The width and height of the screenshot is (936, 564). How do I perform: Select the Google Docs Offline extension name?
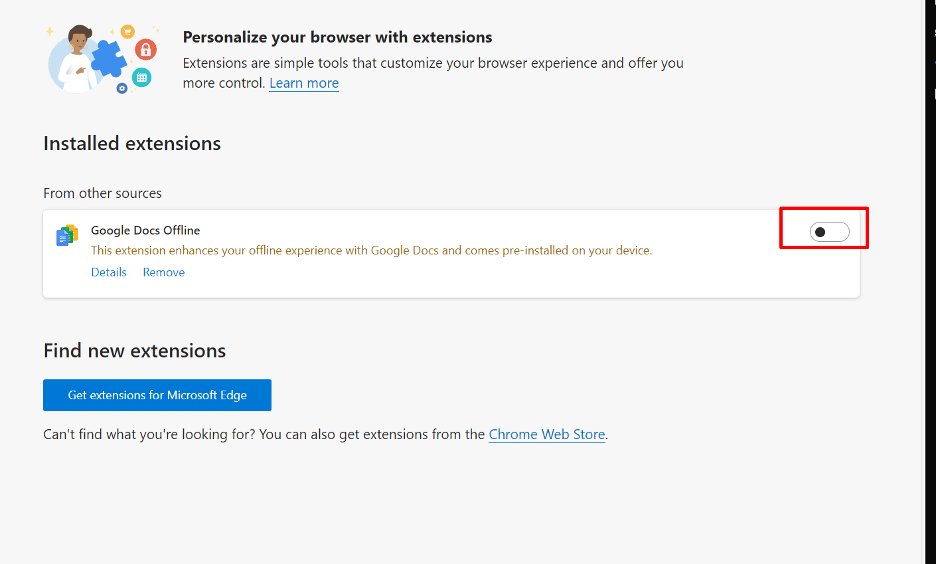pos(145,230)
